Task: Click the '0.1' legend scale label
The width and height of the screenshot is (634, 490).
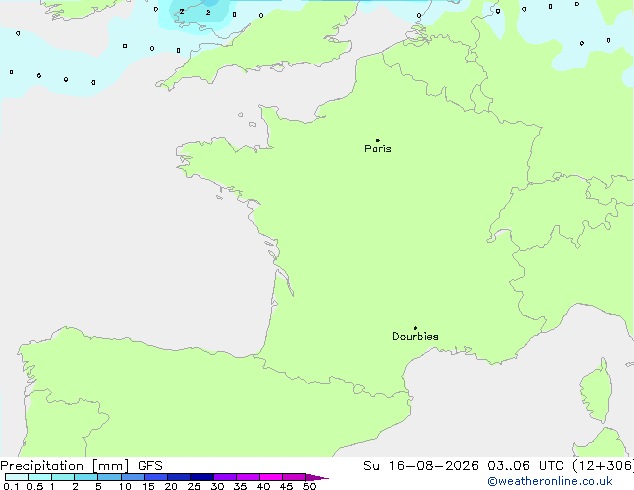Action: 11,486
